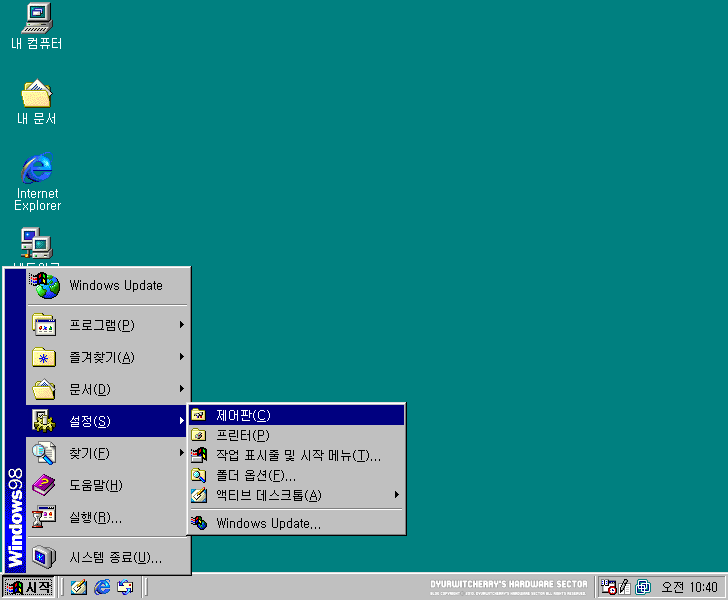Click the 시작 Start button

(x=29, y=587)
